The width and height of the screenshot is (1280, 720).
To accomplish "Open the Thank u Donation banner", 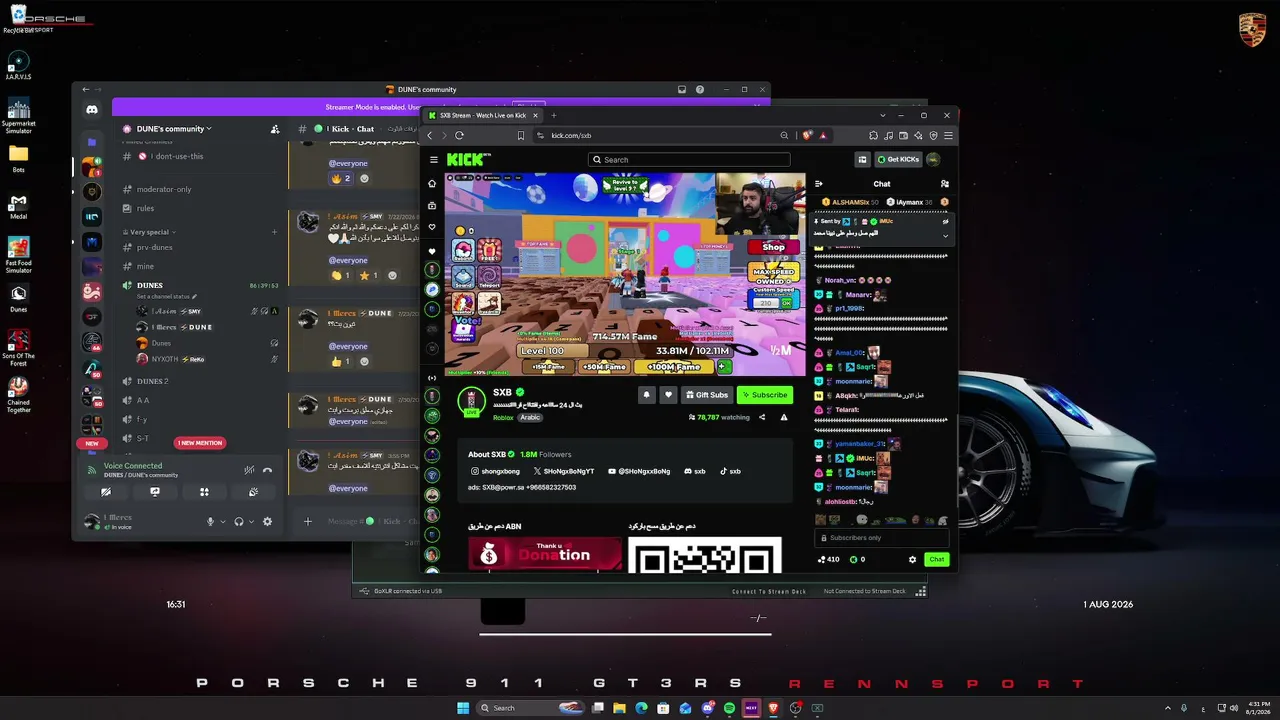I will click(x=545, y=554).
